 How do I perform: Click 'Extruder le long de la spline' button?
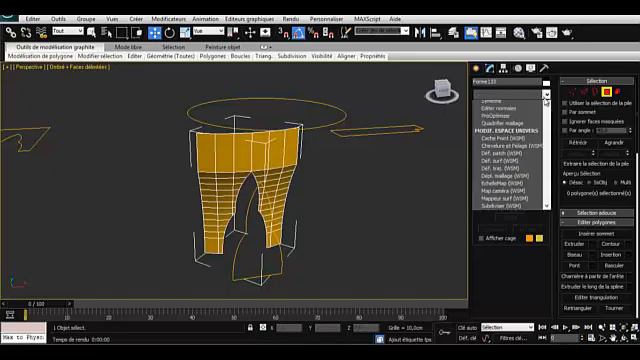593,287
